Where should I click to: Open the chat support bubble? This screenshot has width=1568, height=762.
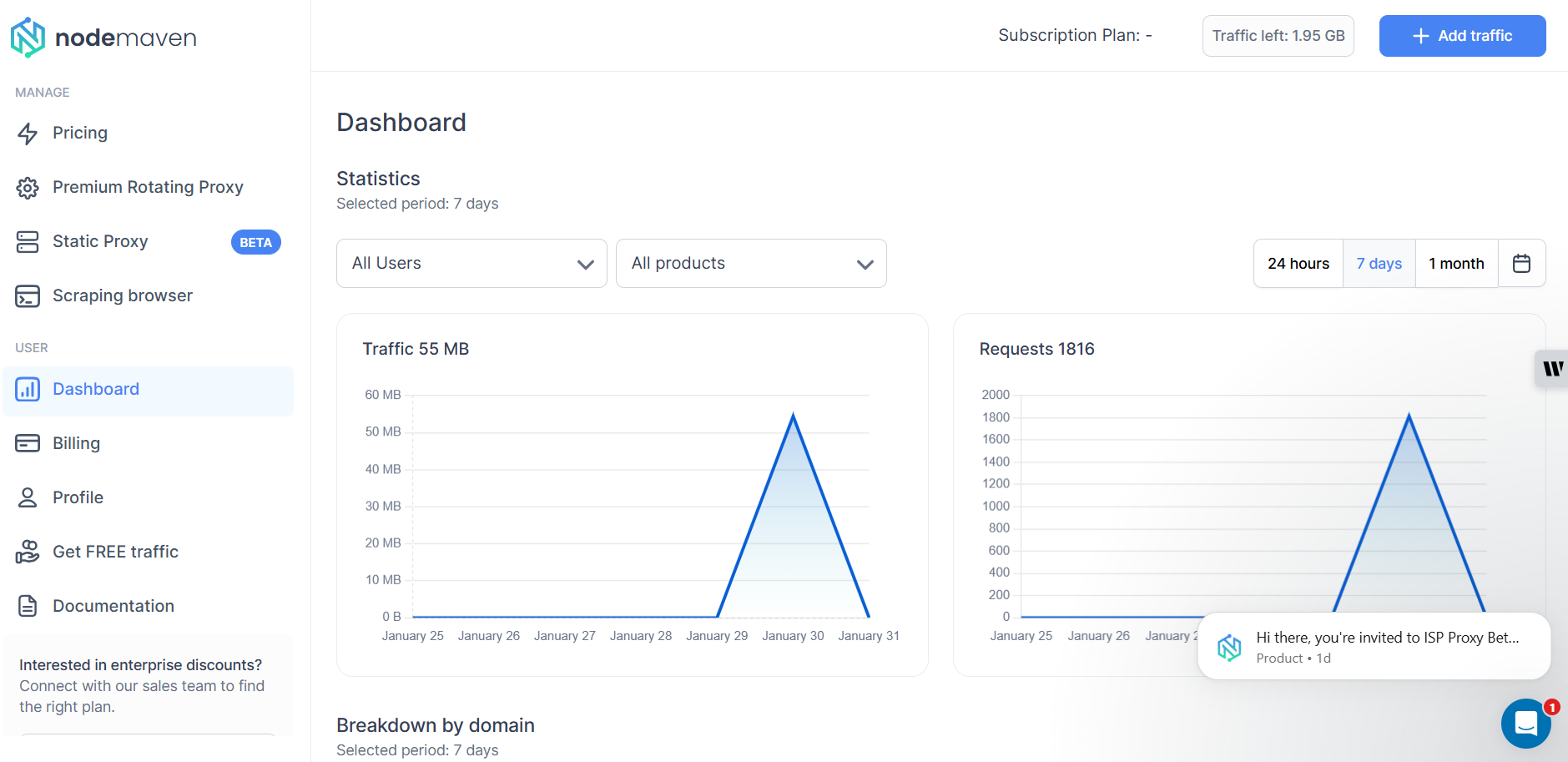click(x=1526, y=723)
